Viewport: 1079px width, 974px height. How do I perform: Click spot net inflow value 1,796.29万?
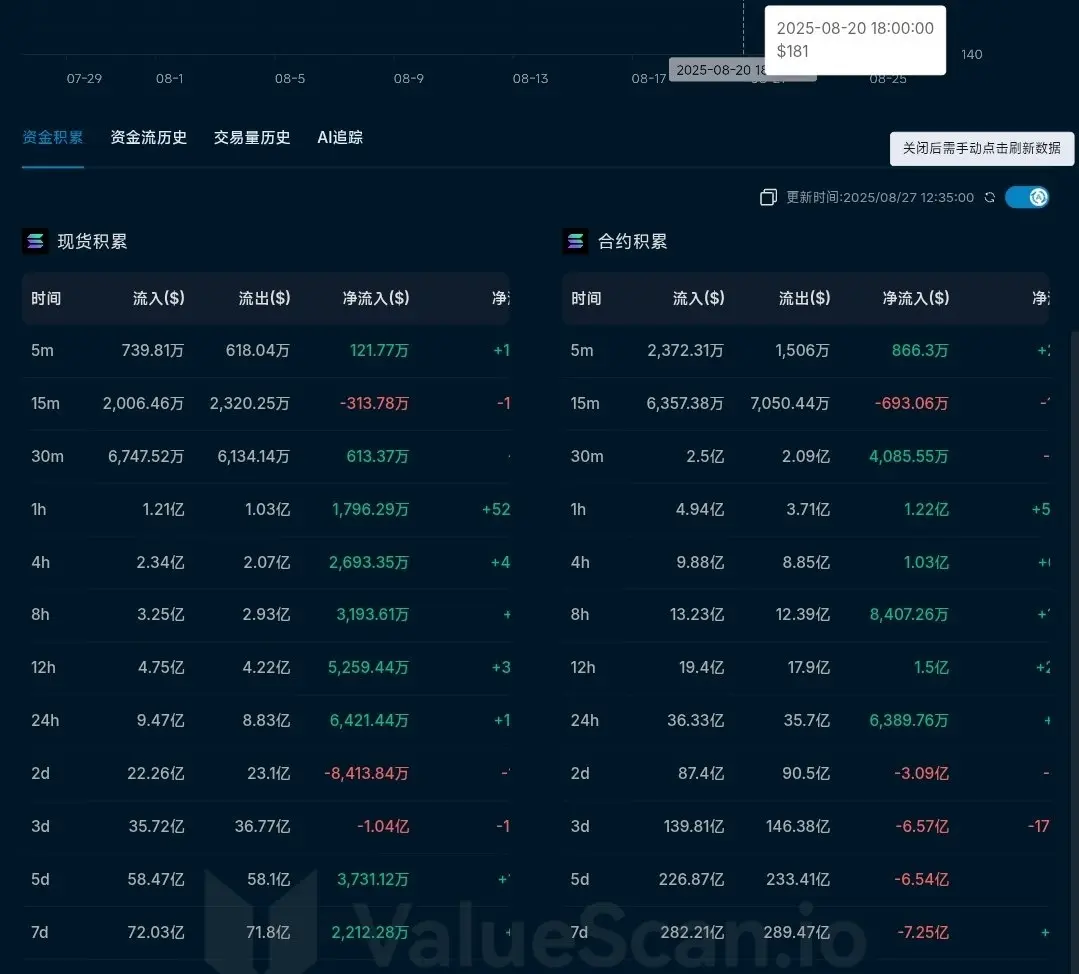[370, 509]
